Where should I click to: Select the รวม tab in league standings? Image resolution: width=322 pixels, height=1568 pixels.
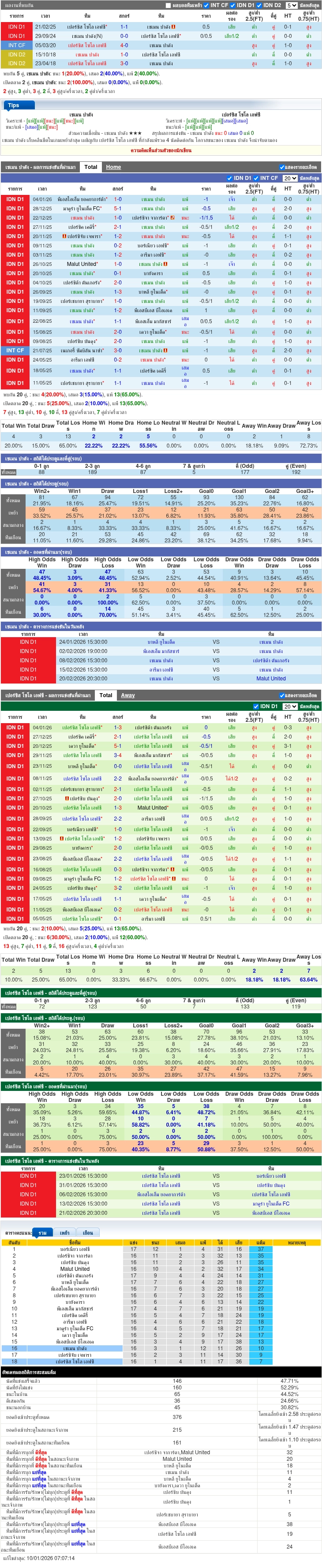(x=42, y=1232)
